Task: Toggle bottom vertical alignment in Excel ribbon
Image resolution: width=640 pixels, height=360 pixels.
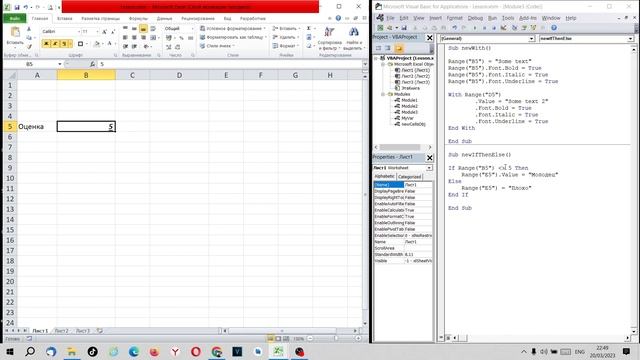Action: click(x=143, y=29)
